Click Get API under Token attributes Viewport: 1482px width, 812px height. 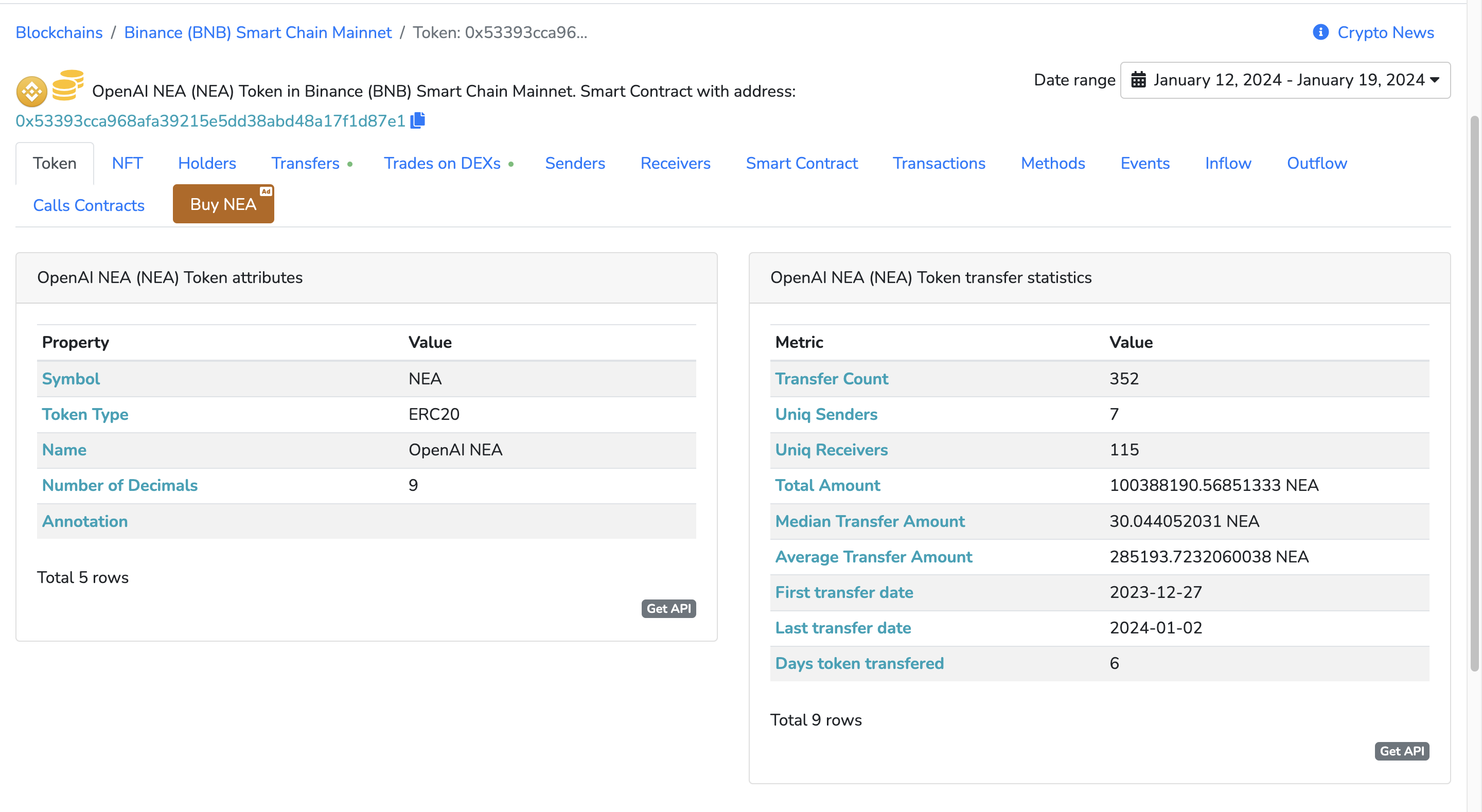pos(668,608)
